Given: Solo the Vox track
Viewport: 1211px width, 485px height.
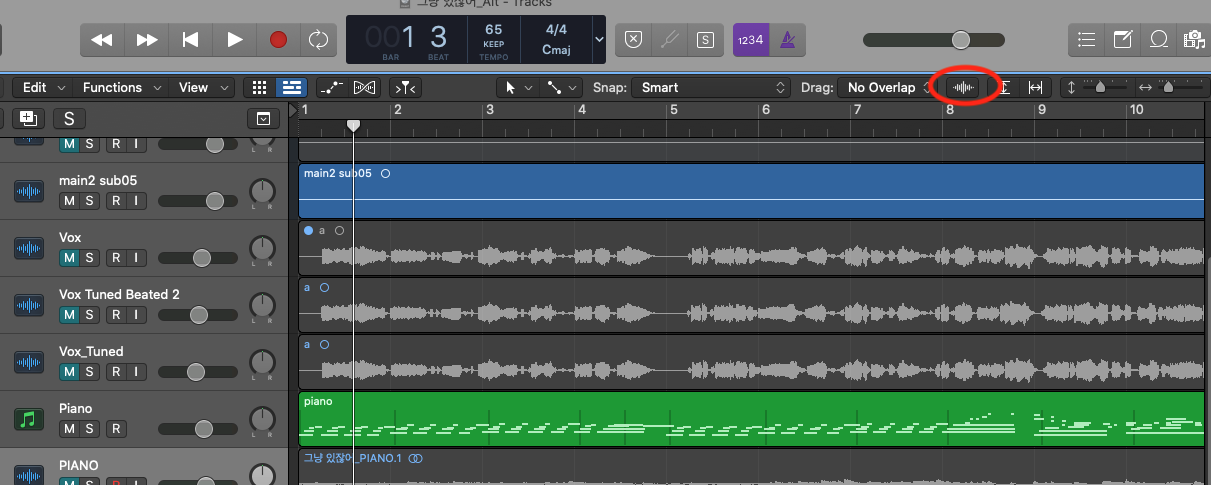Looking at the screenshot, I should [90, 258].
